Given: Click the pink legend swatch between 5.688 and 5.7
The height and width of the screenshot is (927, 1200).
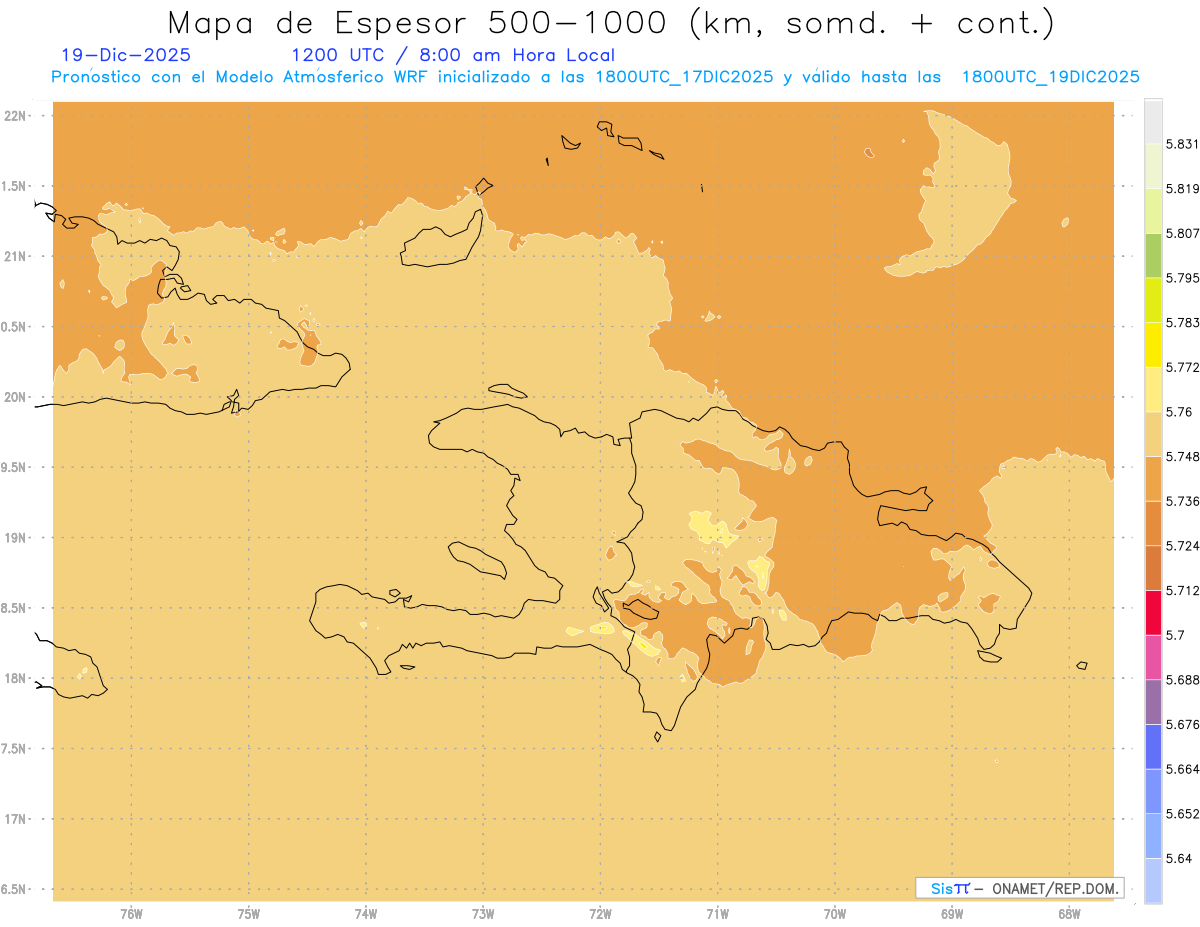Looking at the screenshot, I should tap(1153, 657).
